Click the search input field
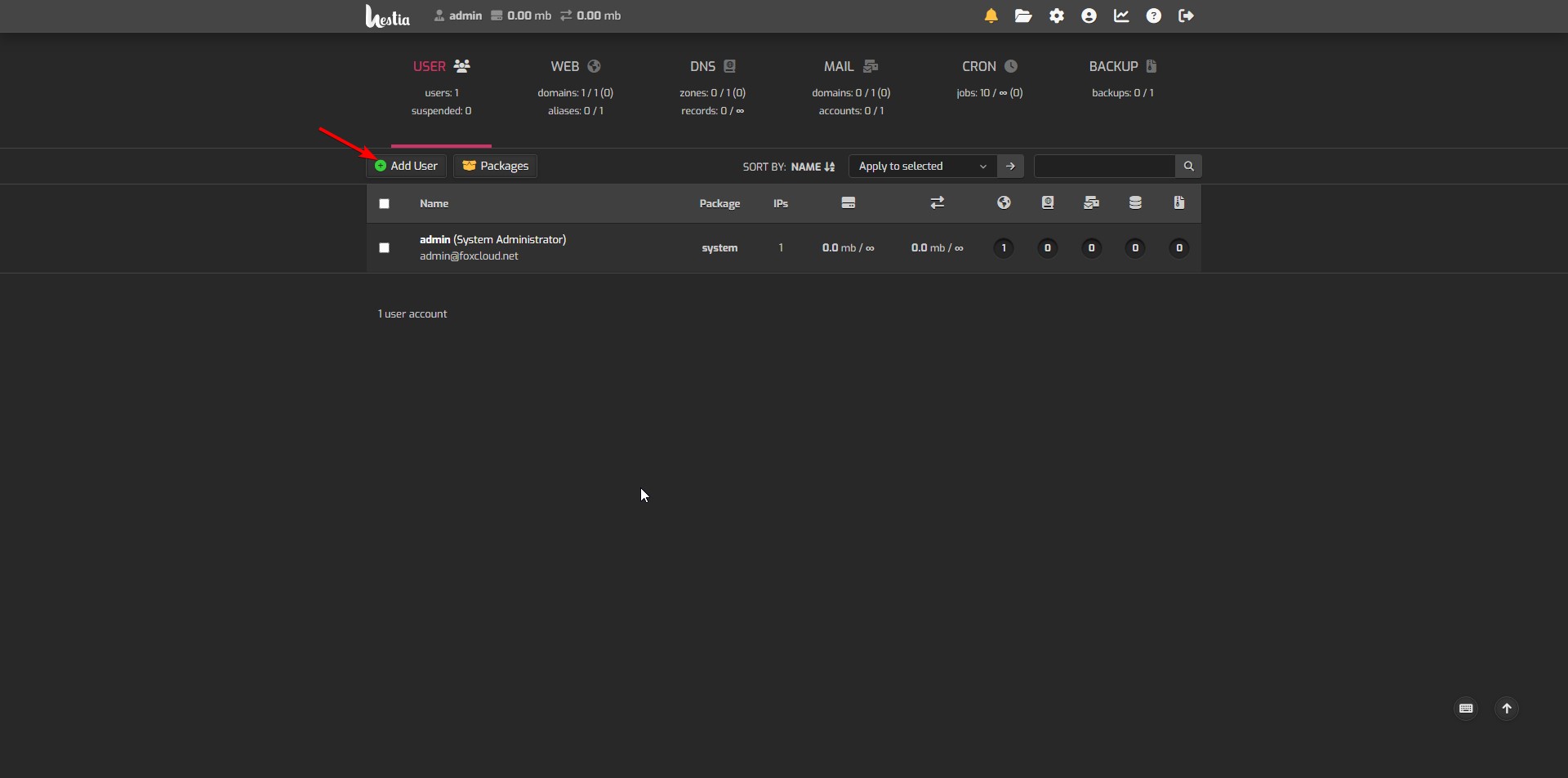The height and width of the screenshot is (778, 1568). (x=1104, y=167)
